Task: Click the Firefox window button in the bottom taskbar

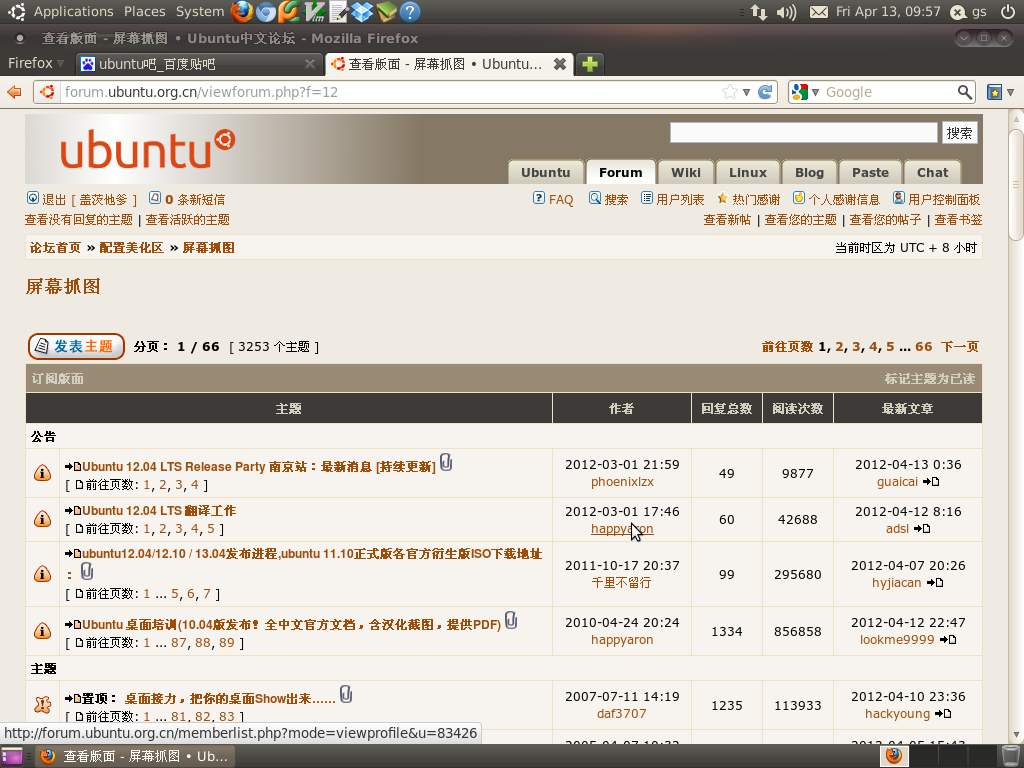Action: [133, 756]
